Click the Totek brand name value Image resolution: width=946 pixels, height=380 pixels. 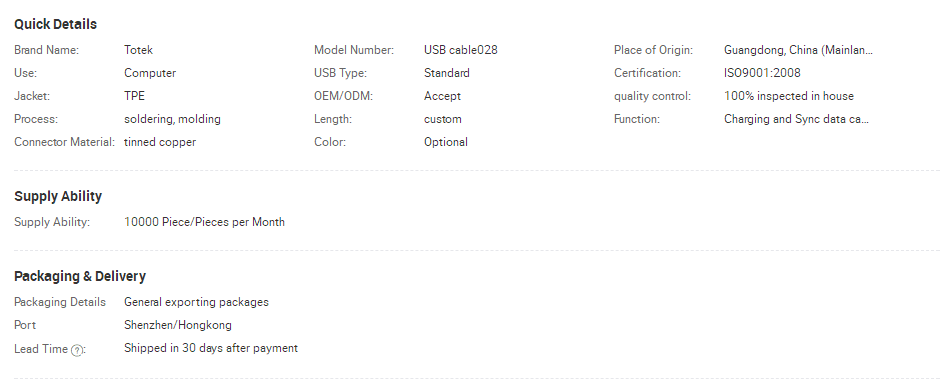[139, 50]
